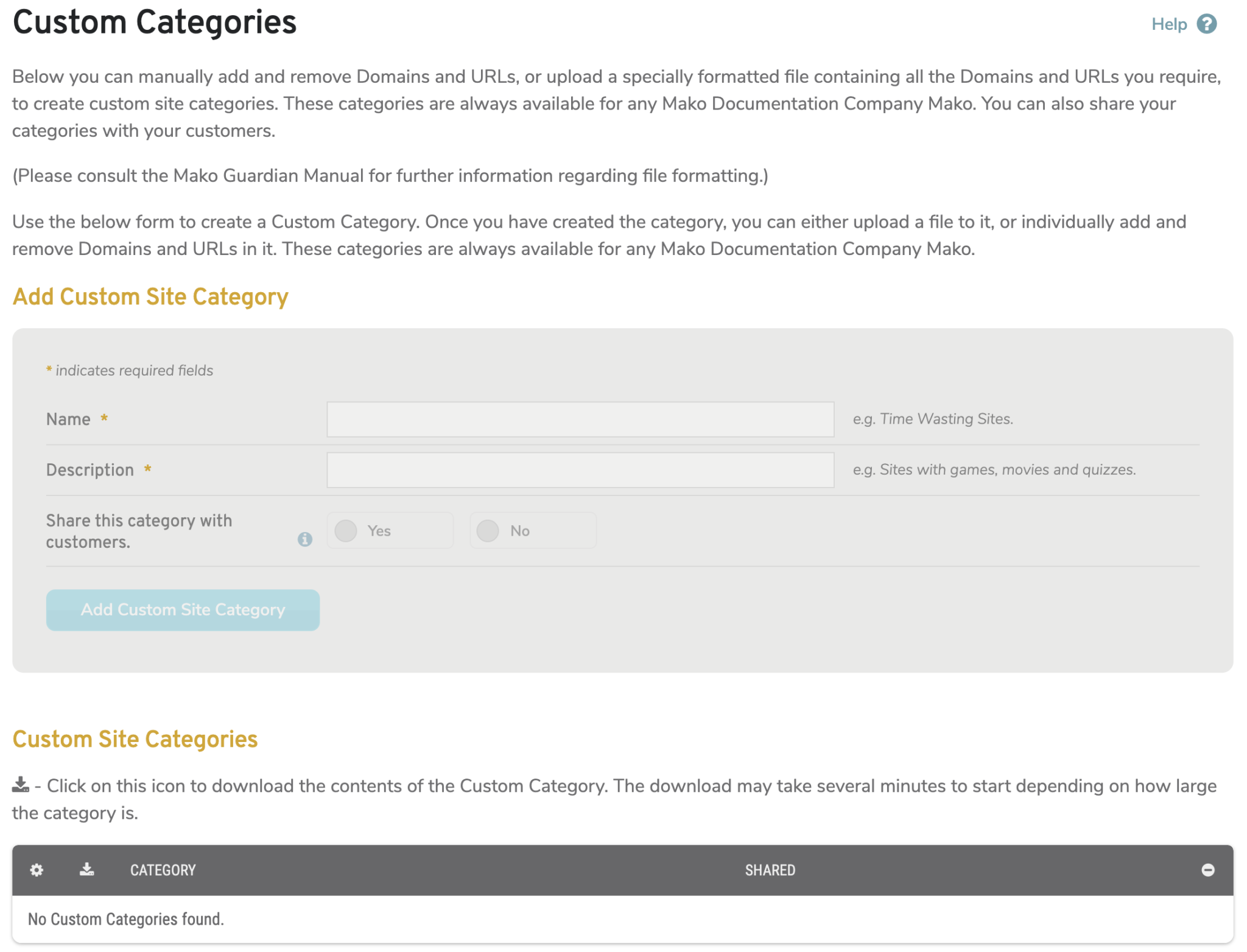Click inside the Description field

[x=580, y=469]
